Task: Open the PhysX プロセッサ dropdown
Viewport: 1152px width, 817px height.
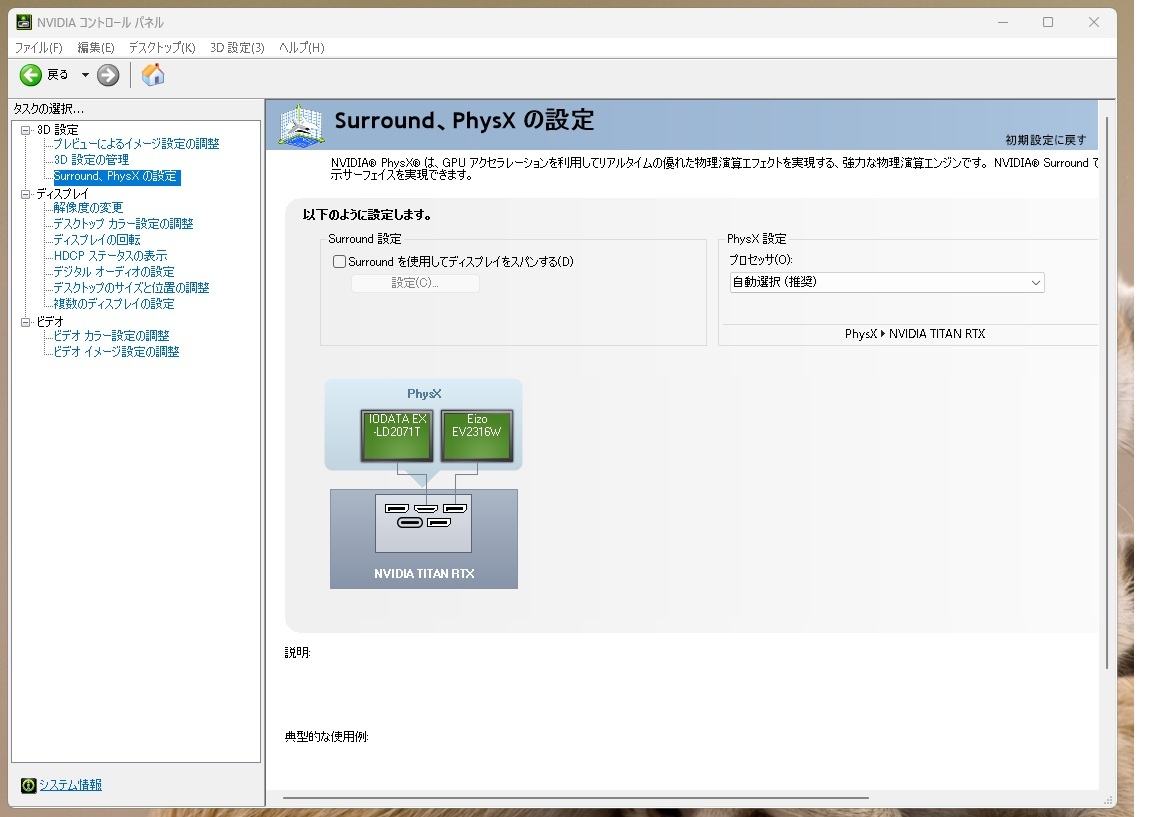Action: (x=887, y=282)
